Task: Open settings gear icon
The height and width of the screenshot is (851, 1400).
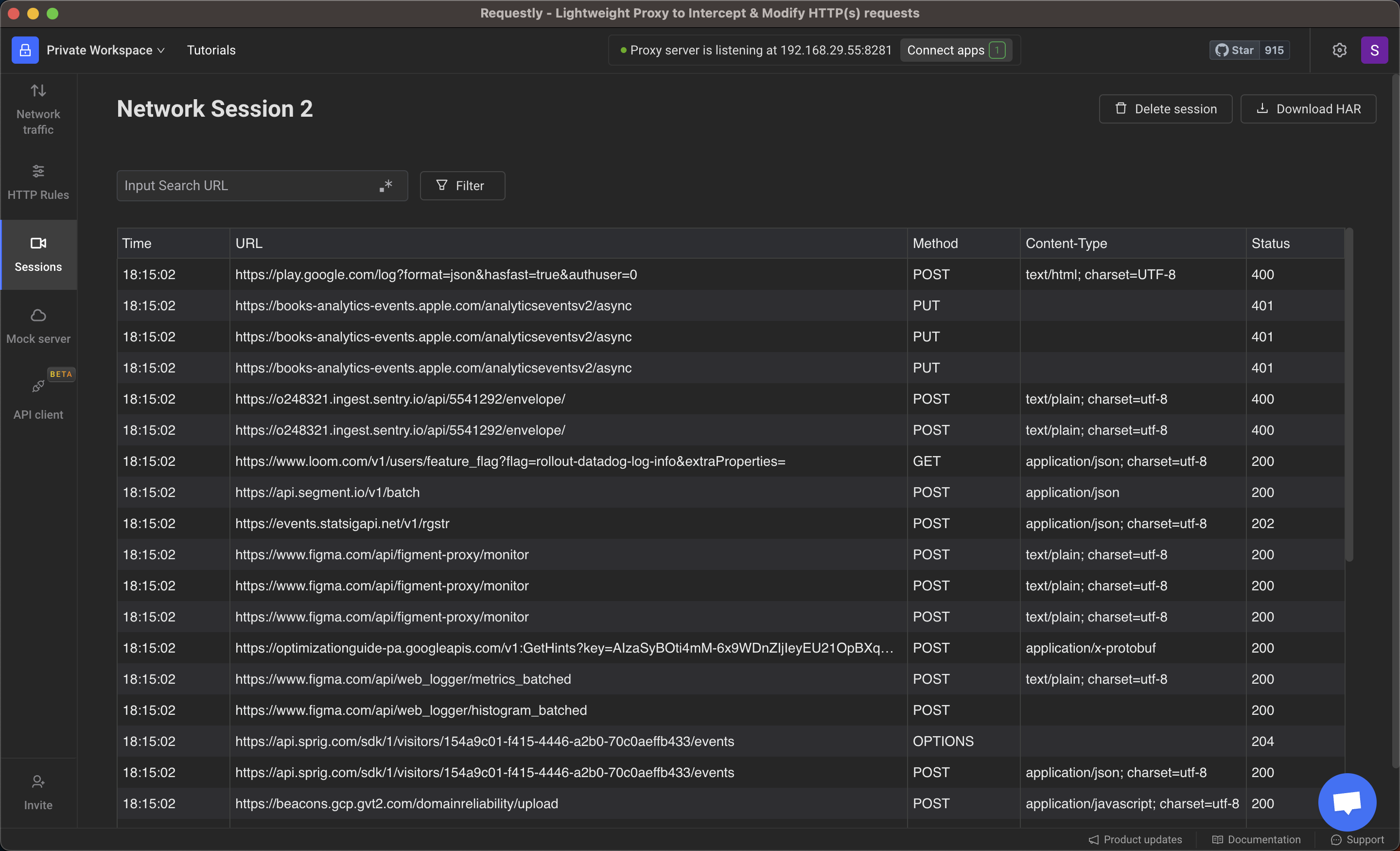Action: (x=1339, y=50)
